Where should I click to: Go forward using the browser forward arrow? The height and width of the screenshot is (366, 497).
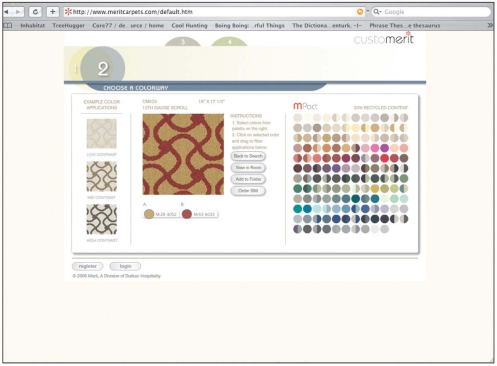click(18, 12)
